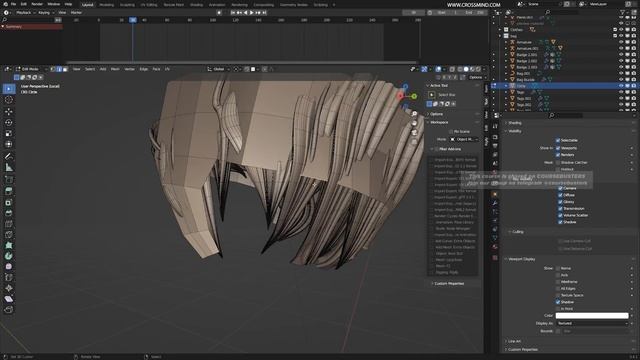Toggle Glossy ray visibility checkbox

(x=560, y=202)
